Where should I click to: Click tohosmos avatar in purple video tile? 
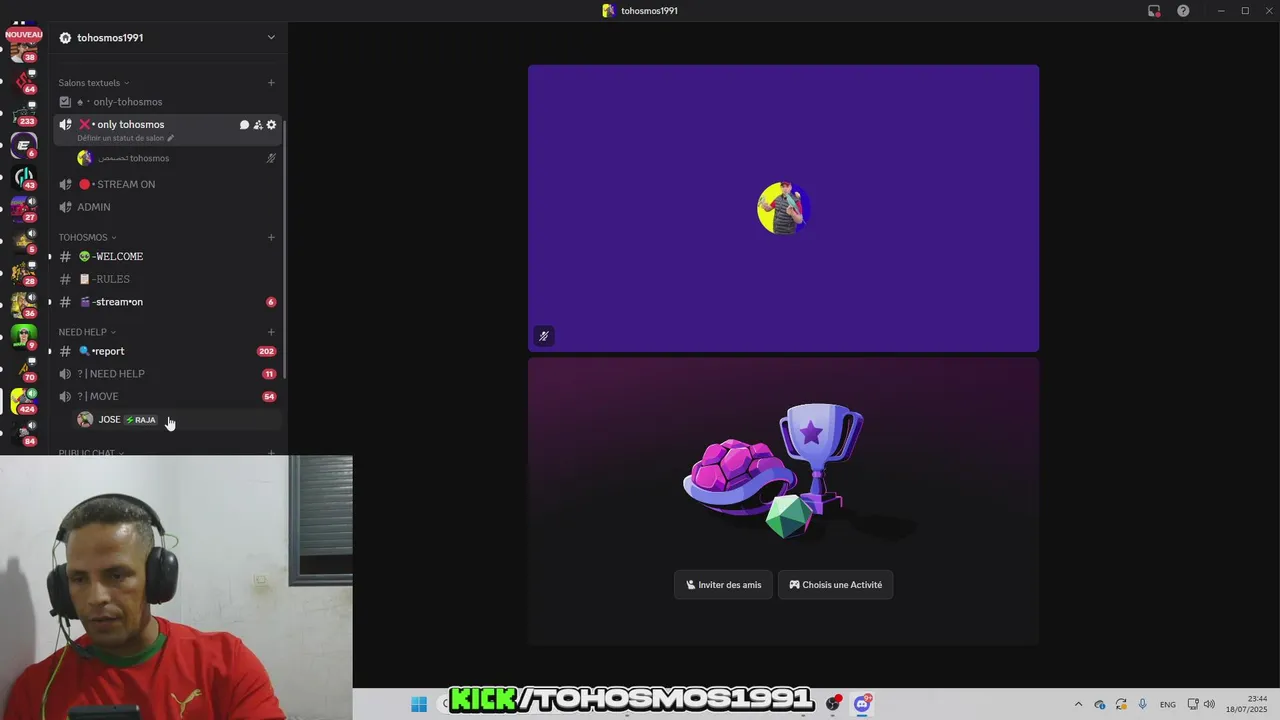[x=783, y=208]
